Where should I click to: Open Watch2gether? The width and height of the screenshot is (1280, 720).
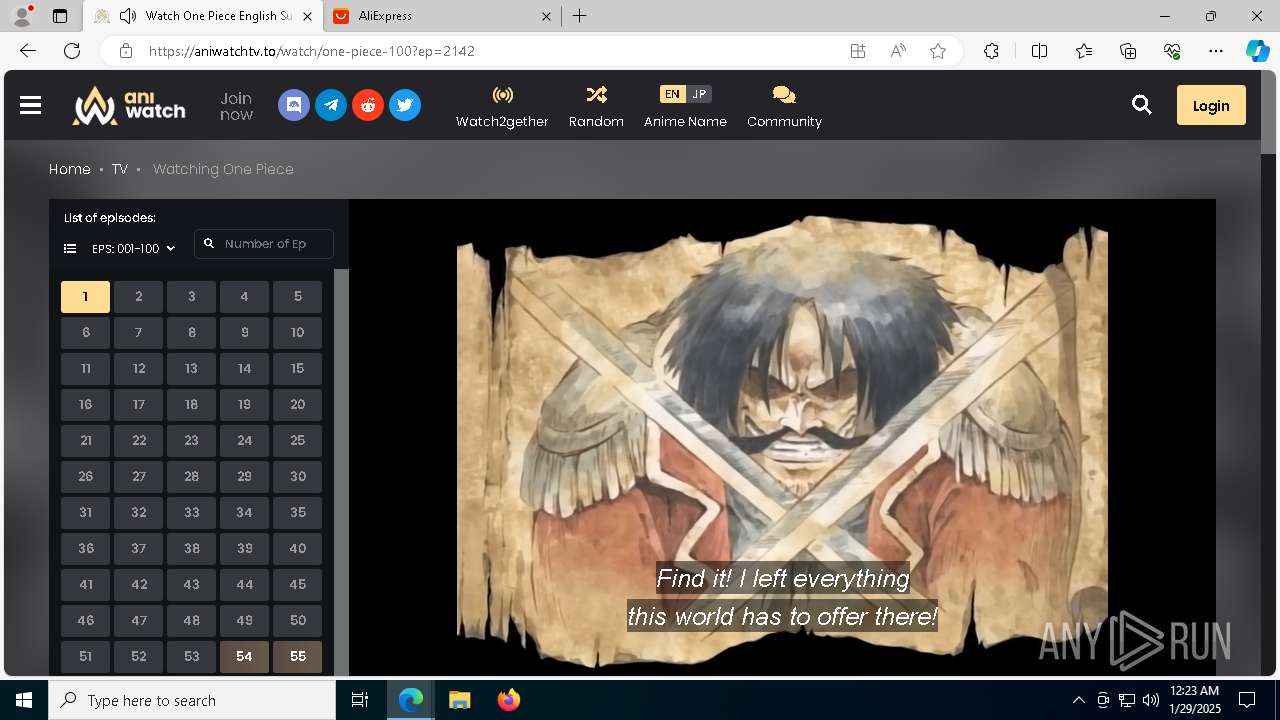[502, 106]
